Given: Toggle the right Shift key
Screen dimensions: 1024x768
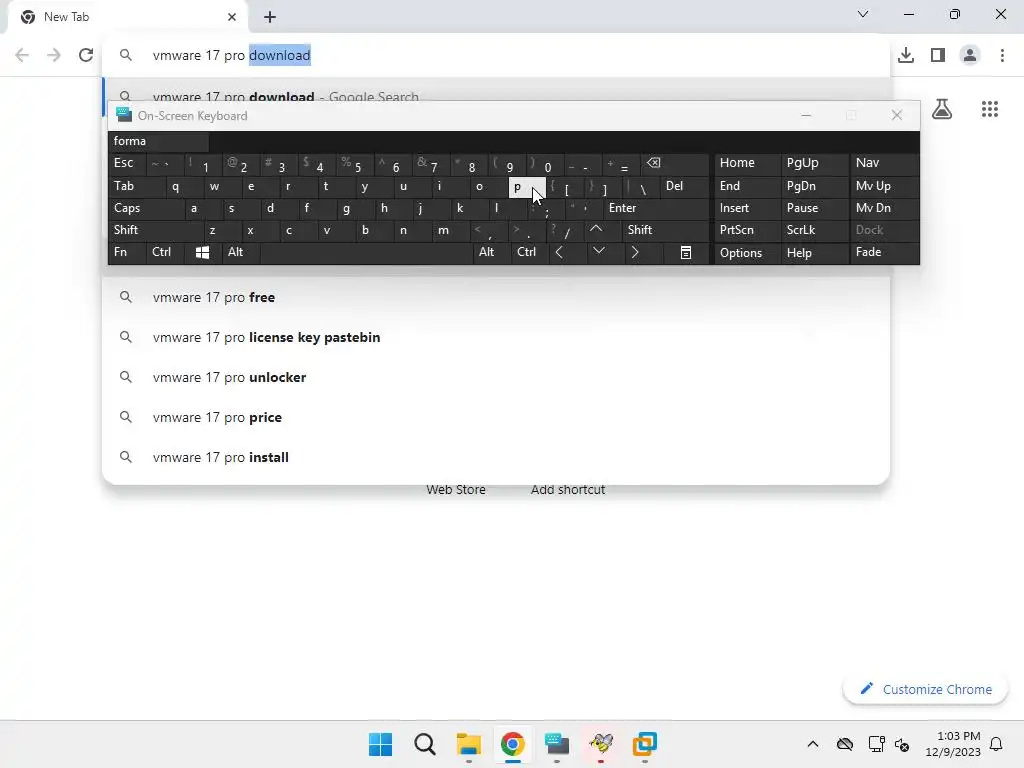Looking at the screenshot, I should 665,230.
